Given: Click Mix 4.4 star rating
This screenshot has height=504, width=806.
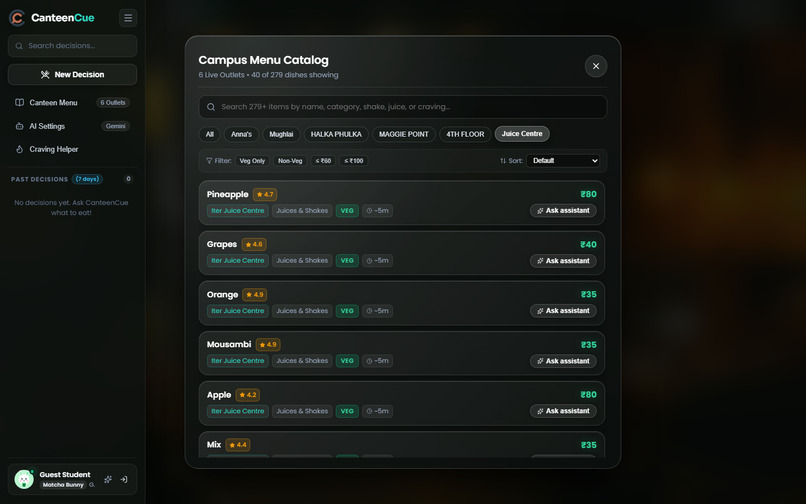Looking at the screenshot, I should pyautogui.click(x=238, y=445).
